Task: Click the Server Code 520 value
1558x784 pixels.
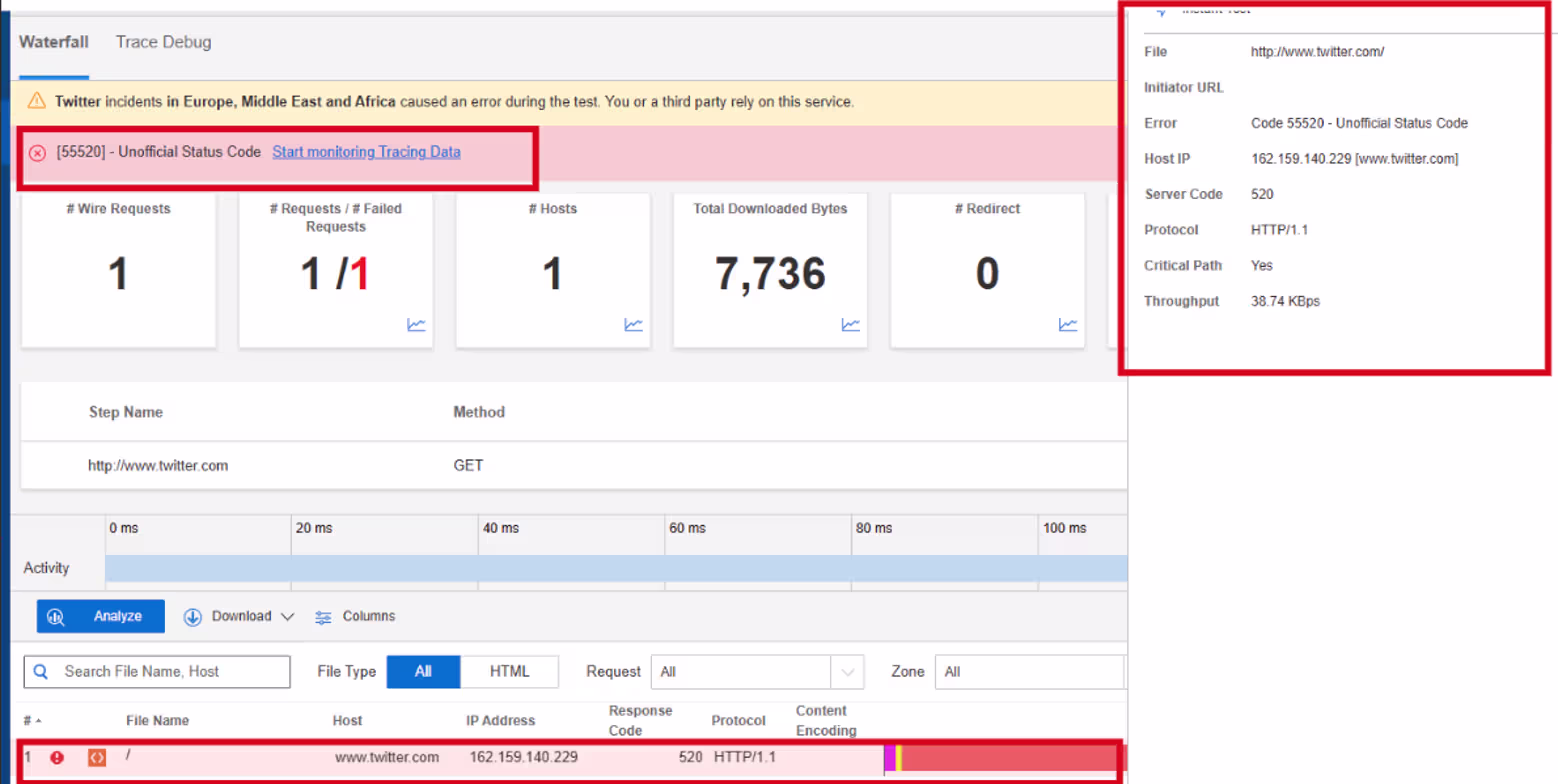Action: point(1264,194)
